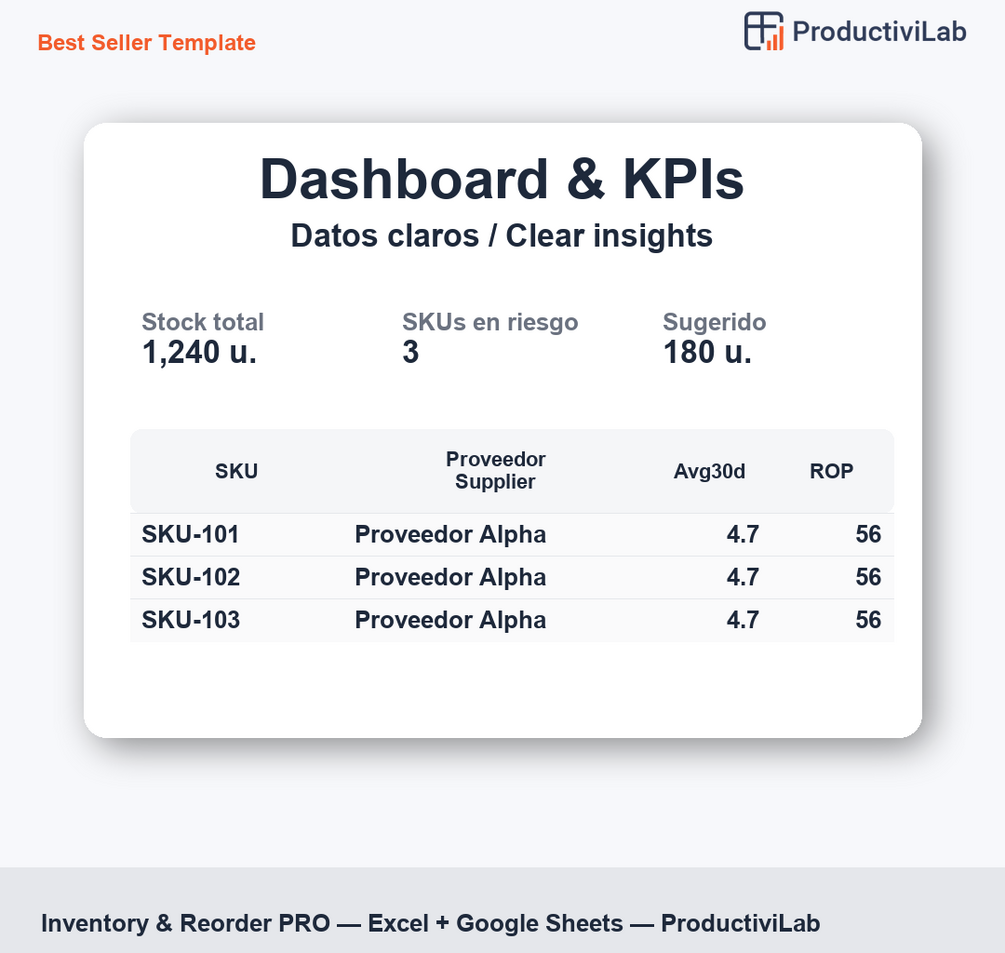The height and width of the screenshot is (953, 1005).
Task: Select the SKUs en riesgo KPI label
Action: (490, 322)
